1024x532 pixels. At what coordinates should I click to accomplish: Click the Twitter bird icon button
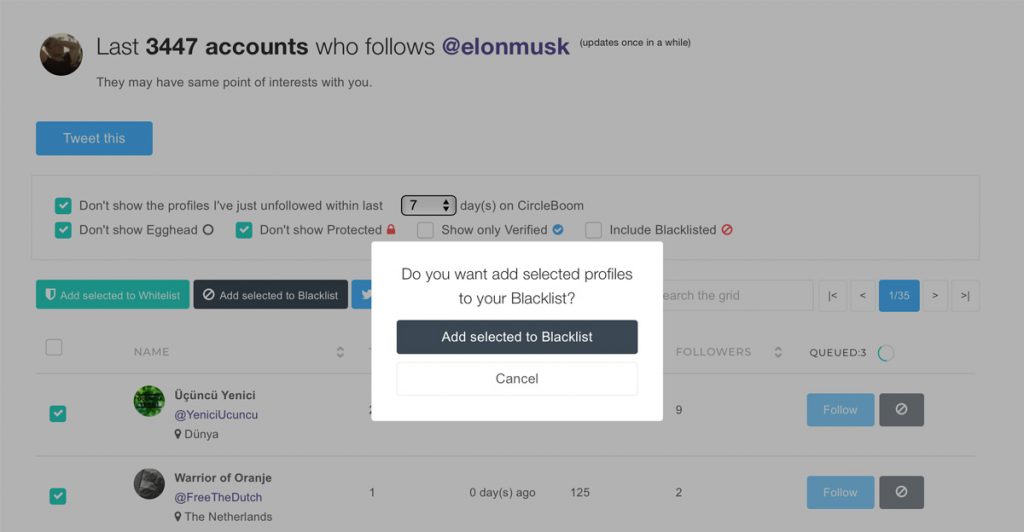(x=362, y=295)
